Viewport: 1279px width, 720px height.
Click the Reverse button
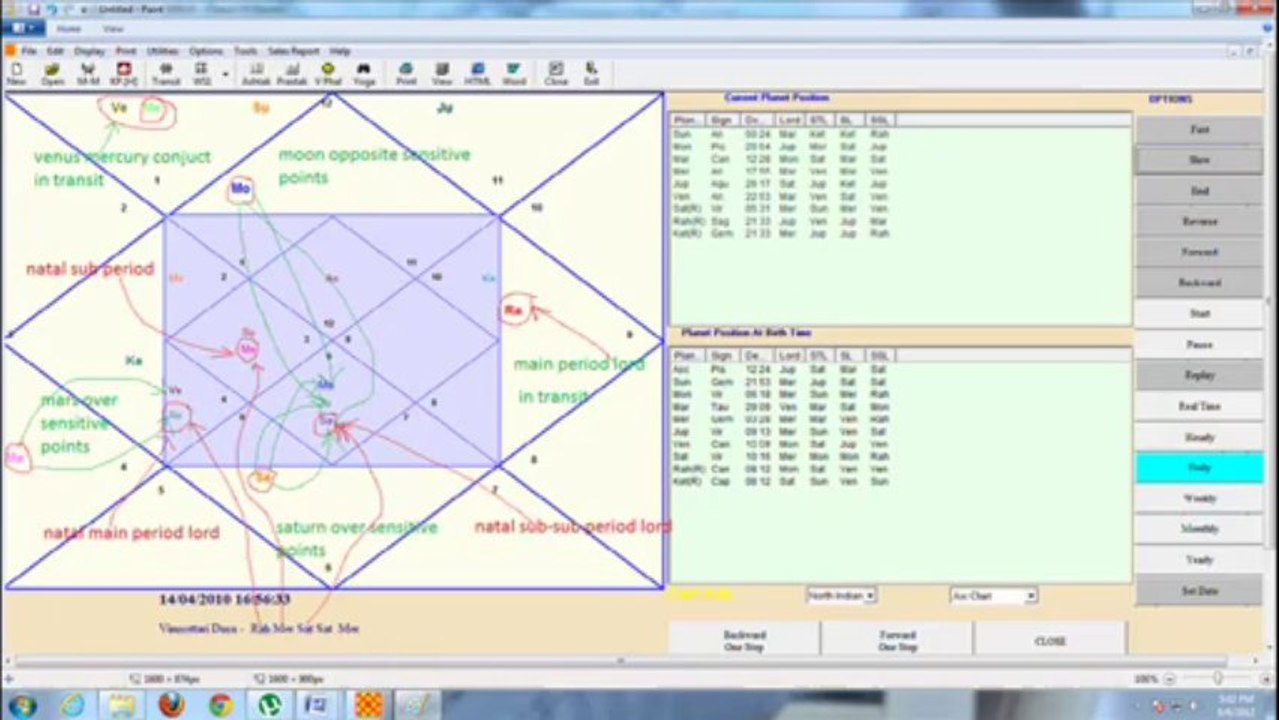(1199, 222)
